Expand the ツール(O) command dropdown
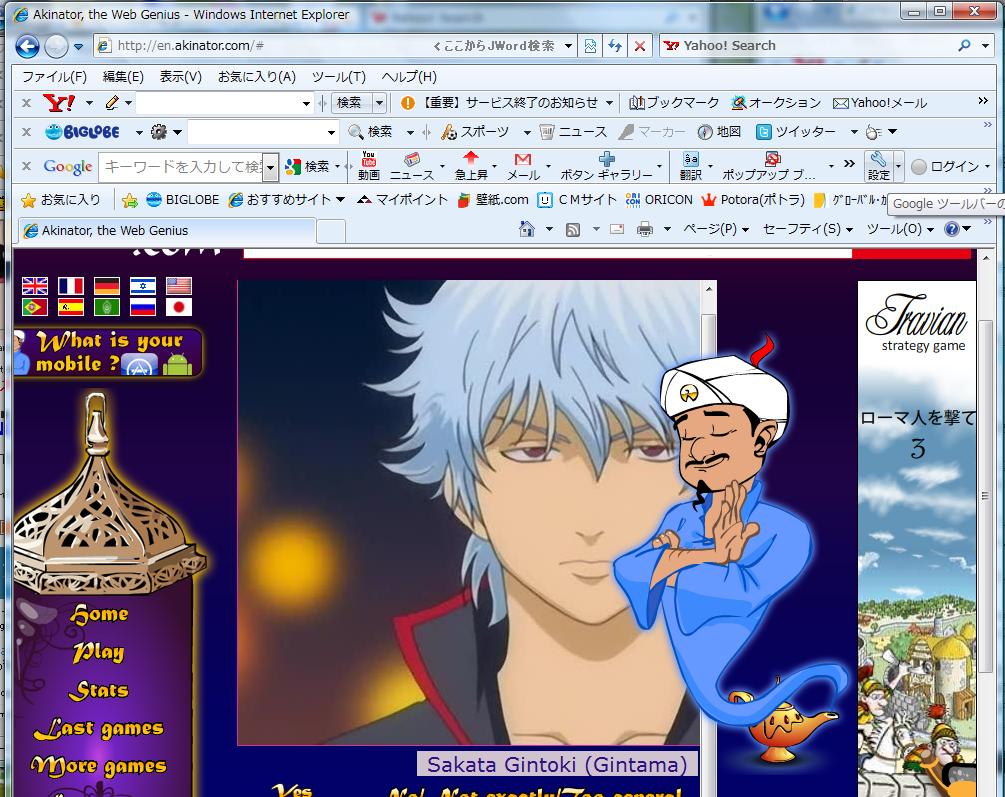The width and height of the screenshot is (1005, 797). (x=930, y=230)
